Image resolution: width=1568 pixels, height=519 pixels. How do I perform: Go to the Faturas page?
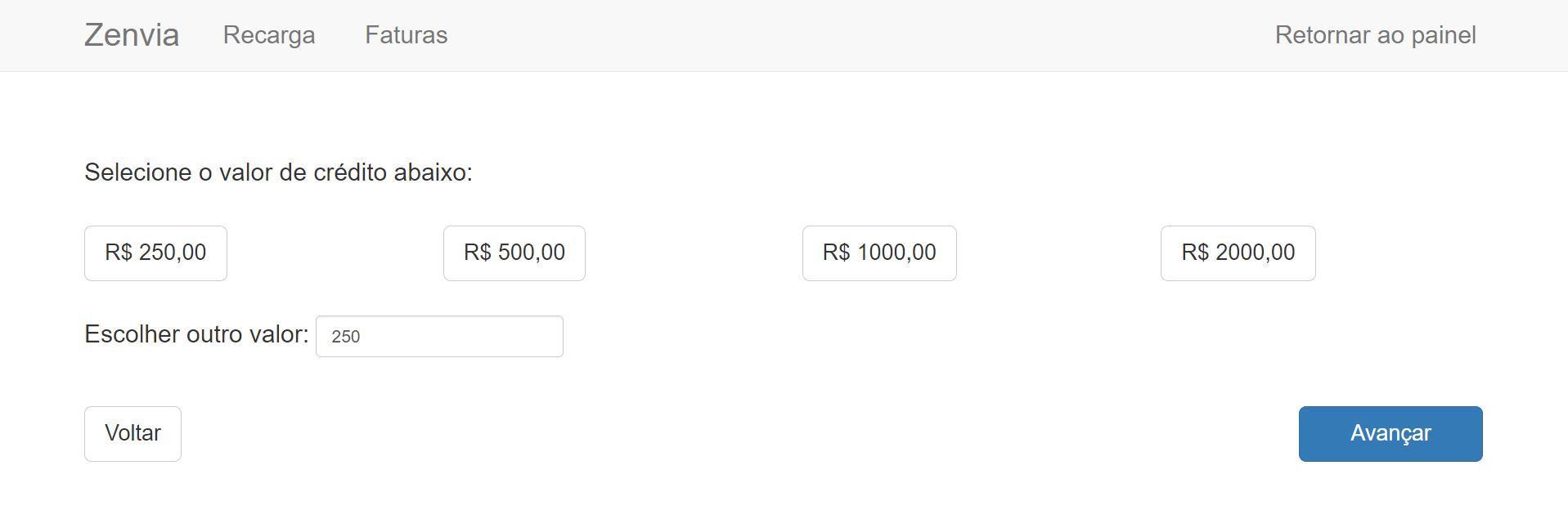tap(406, 35)
